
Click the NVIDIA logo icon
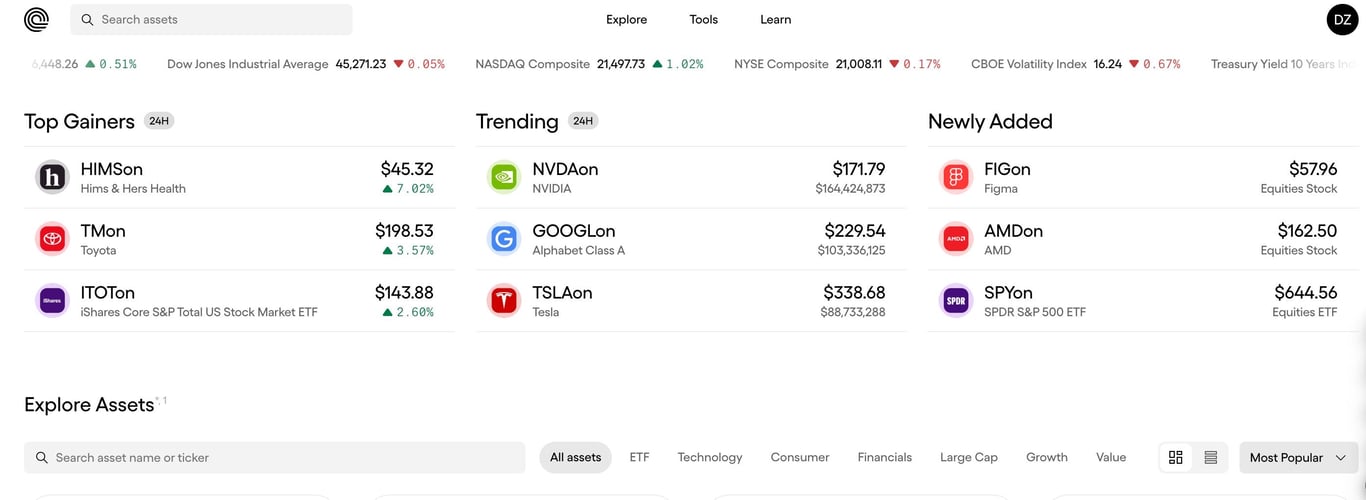pos(504,178)
